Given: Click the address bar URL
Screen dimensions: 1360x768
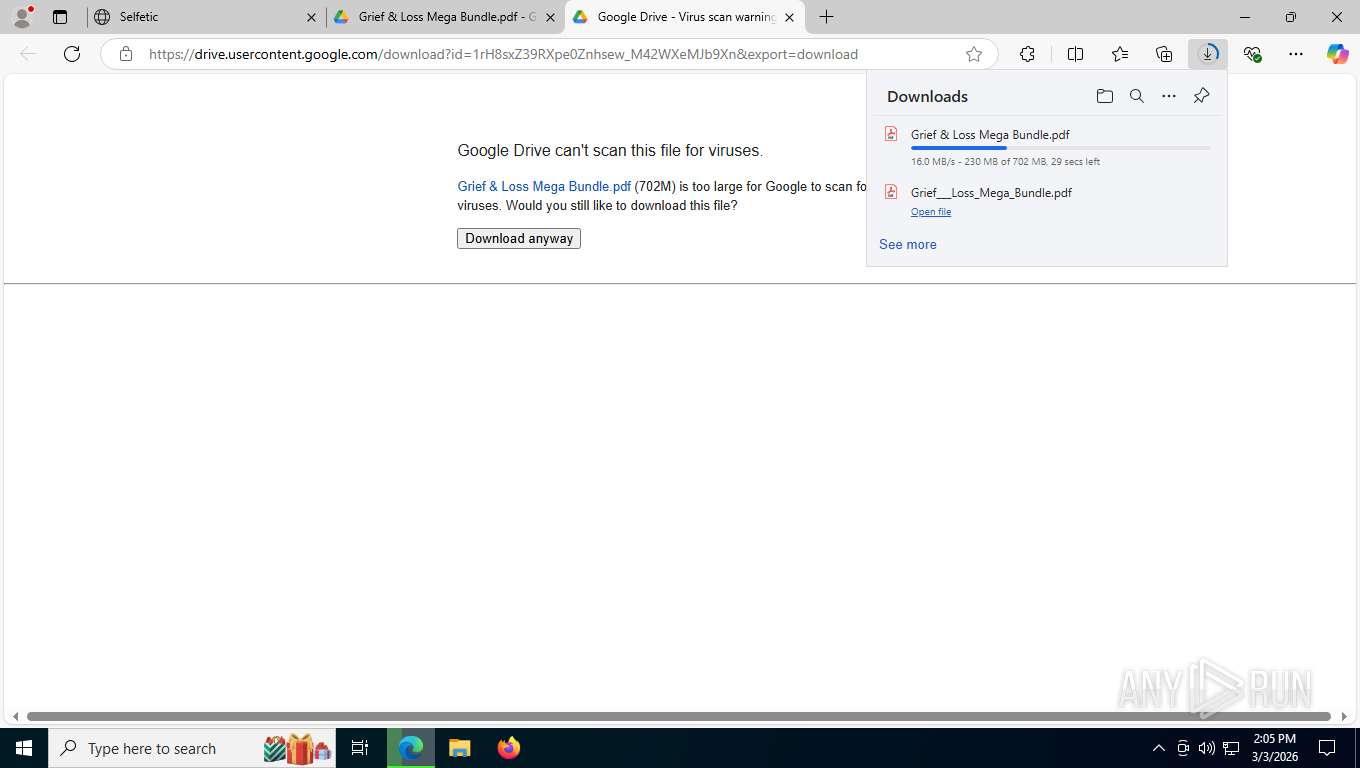Looking at the screenshot, I should (x=503, y=54).
